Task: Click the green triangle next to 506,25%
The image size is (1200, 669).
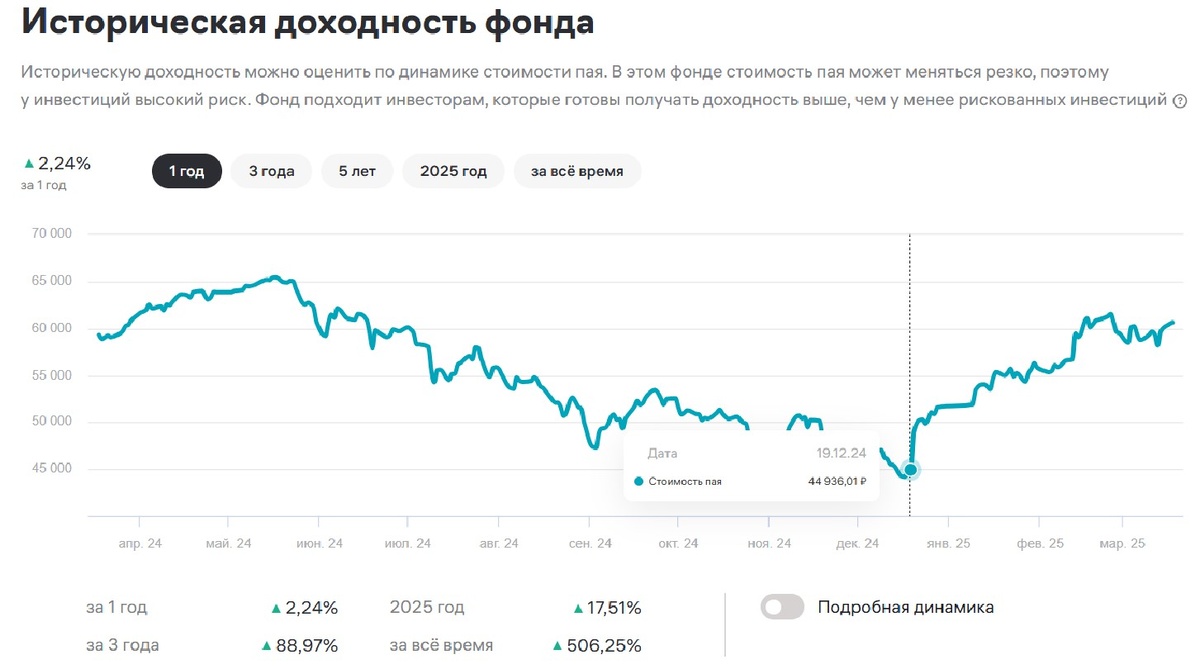Action: point(558,644)
